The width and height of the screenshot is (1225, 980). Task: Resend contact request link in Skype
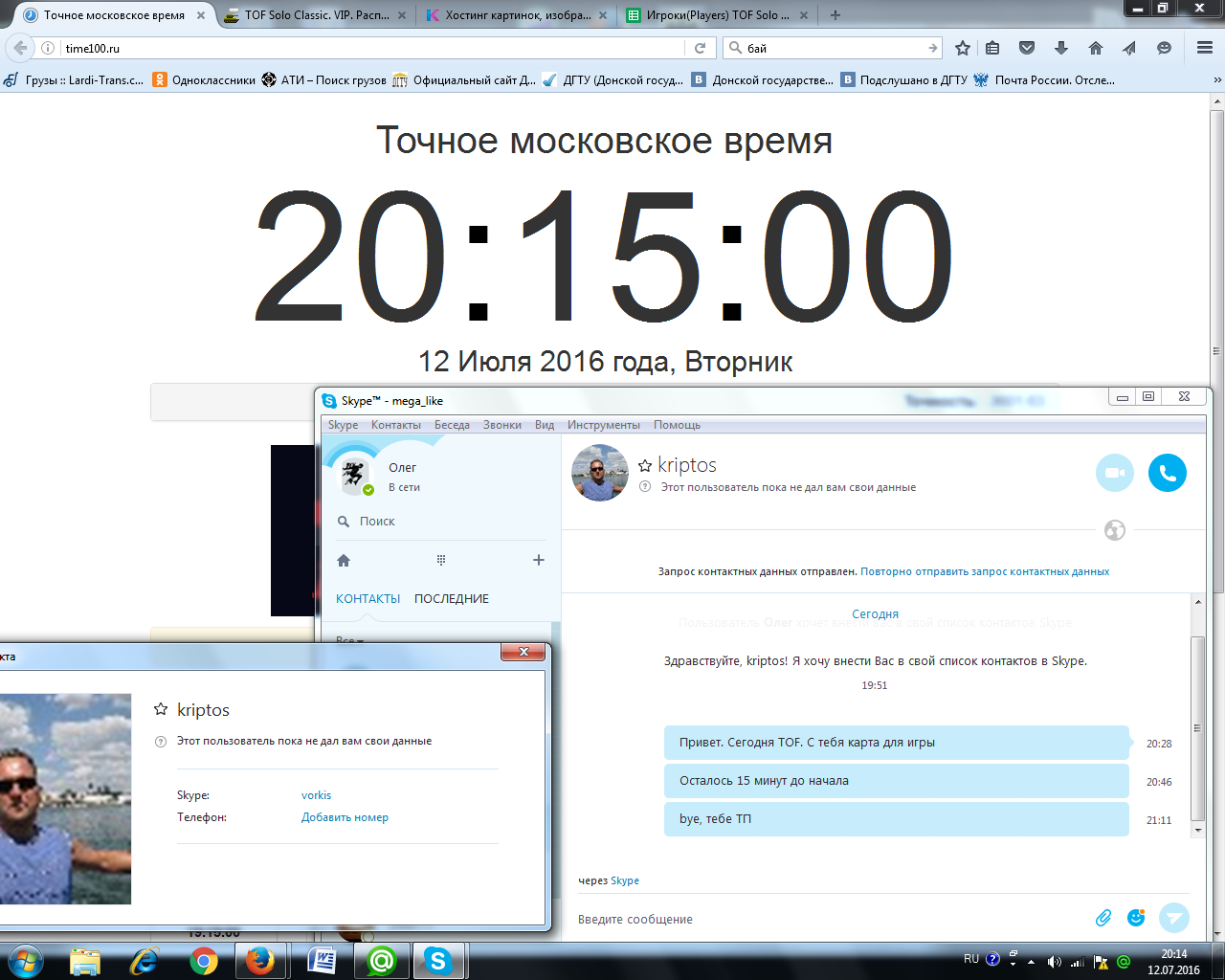point(985,571)
